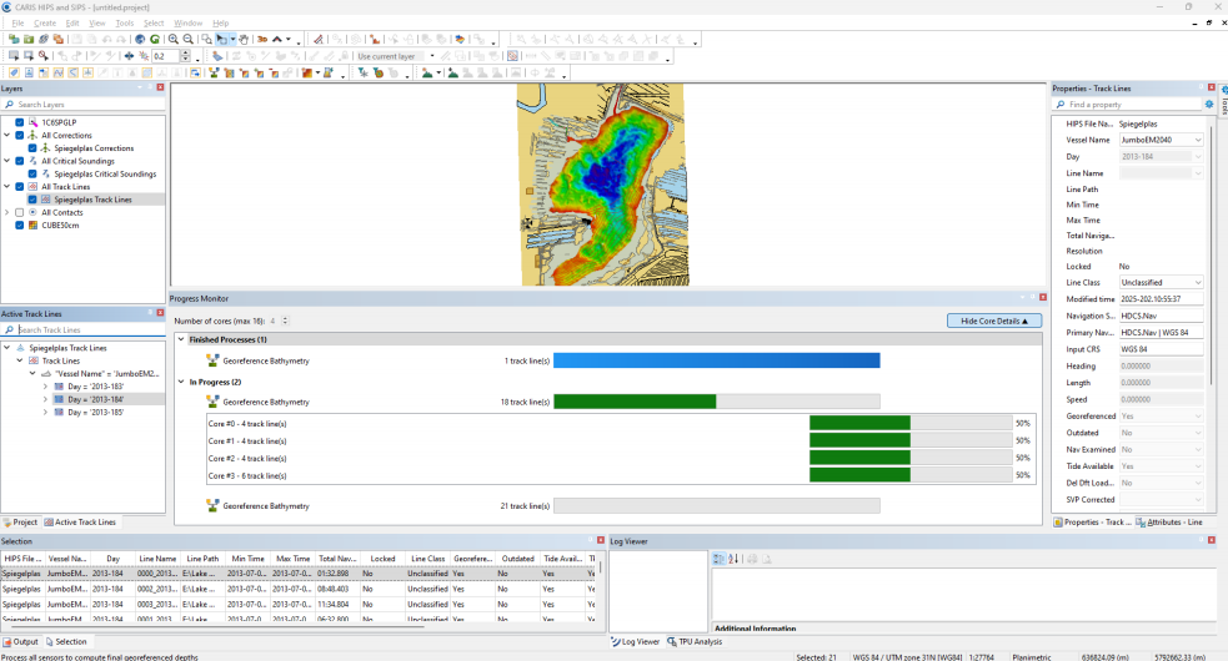1229x662 pixels.
Task: Click the Hide Core Details button
Action: click(x=993, y=321)
